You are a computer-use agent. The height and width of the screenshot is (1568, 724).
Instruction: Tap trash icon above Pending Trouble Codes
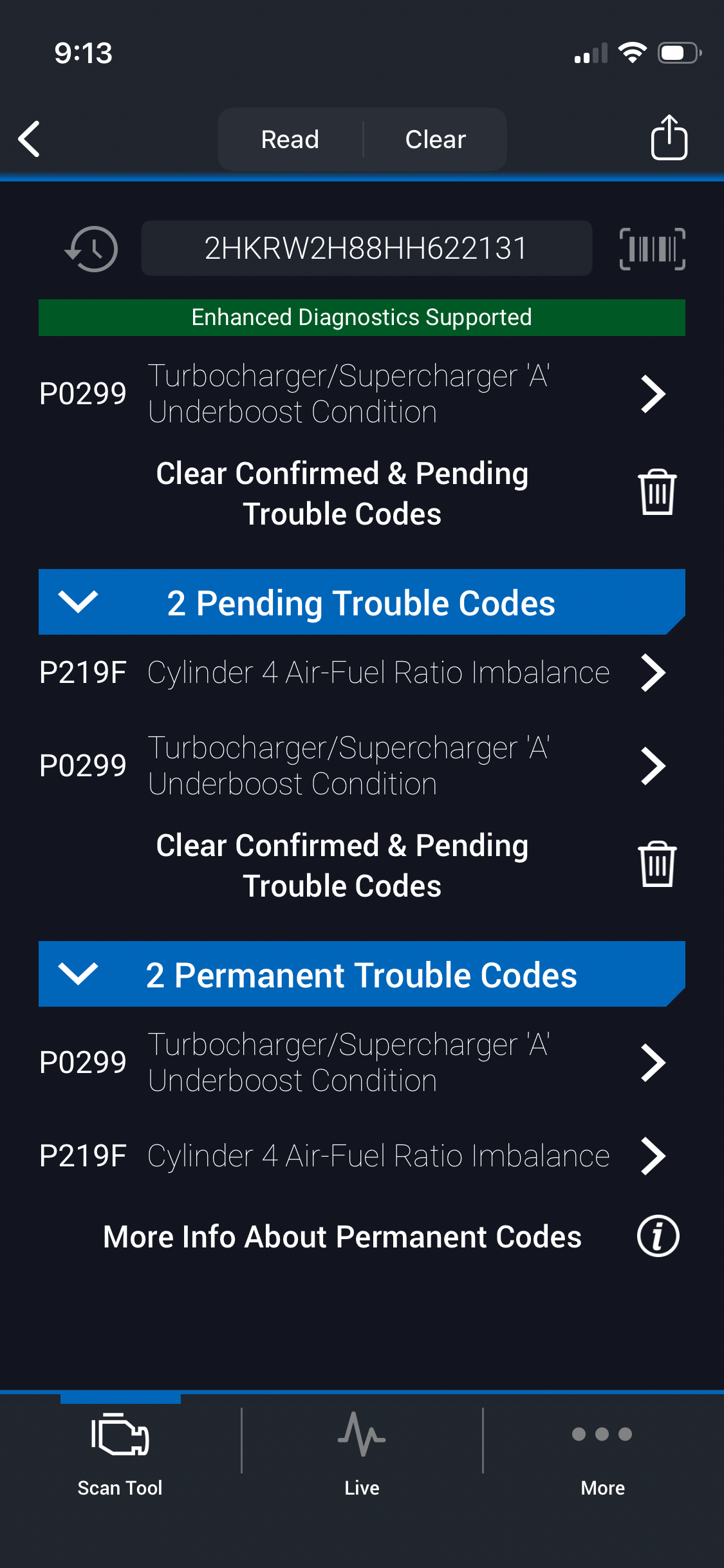656,492
